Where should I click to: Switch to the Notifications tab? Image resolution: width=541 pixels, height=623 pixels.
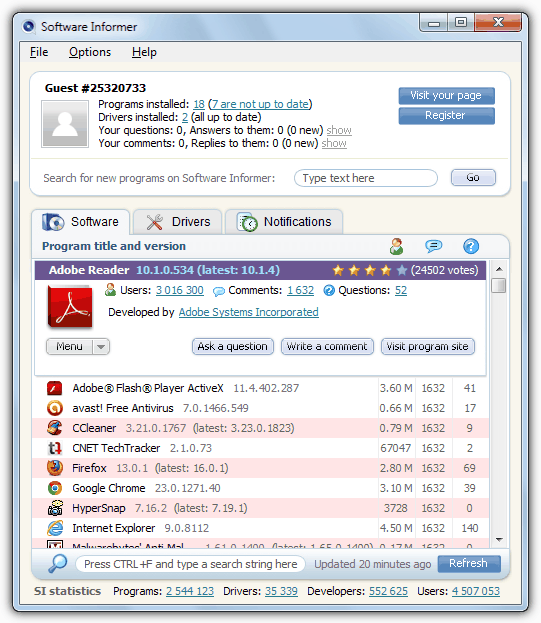point(284,222)
